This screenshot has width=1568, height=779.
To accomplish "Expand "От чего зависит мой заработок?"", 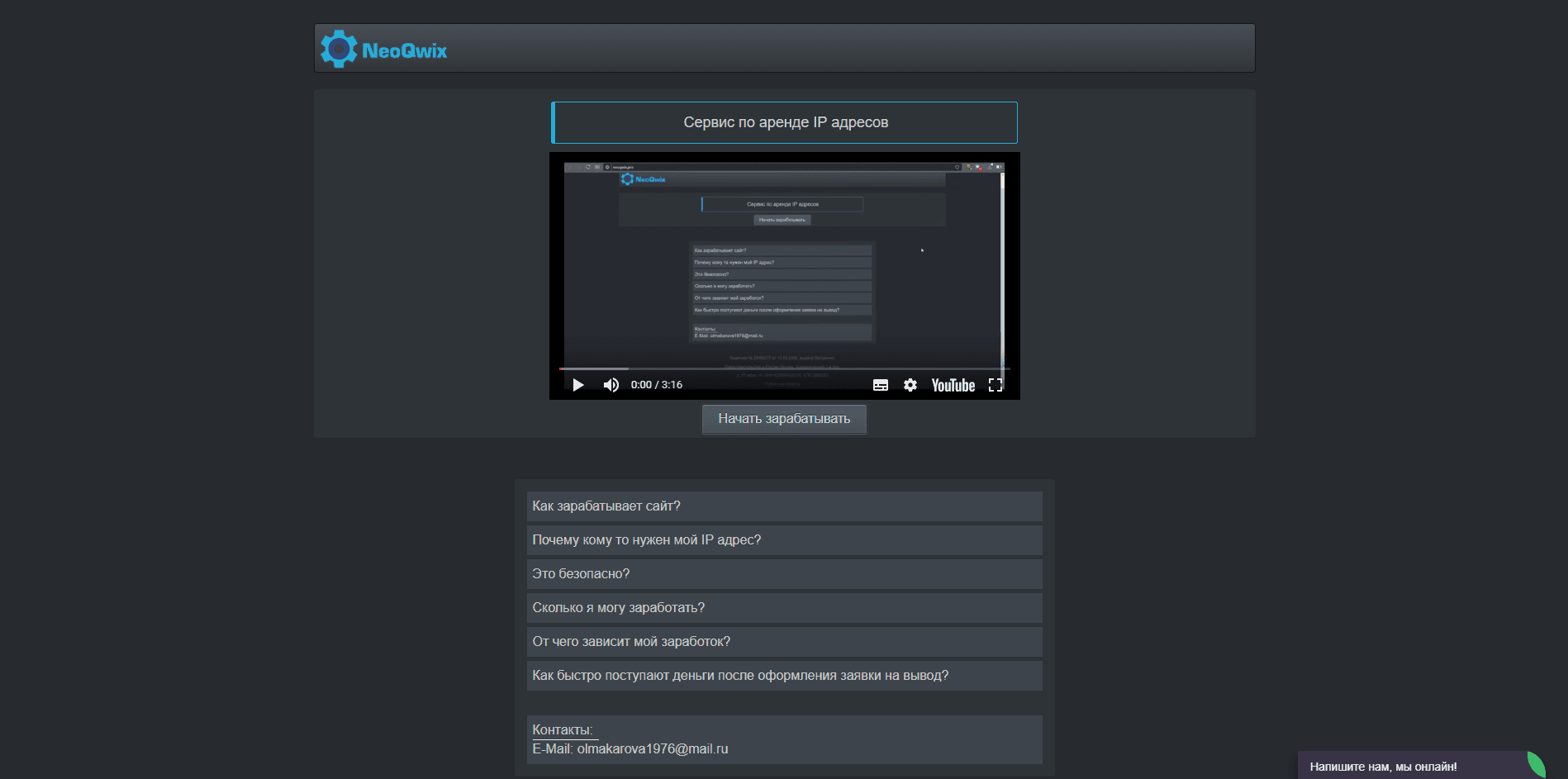I will click(784, 642).
